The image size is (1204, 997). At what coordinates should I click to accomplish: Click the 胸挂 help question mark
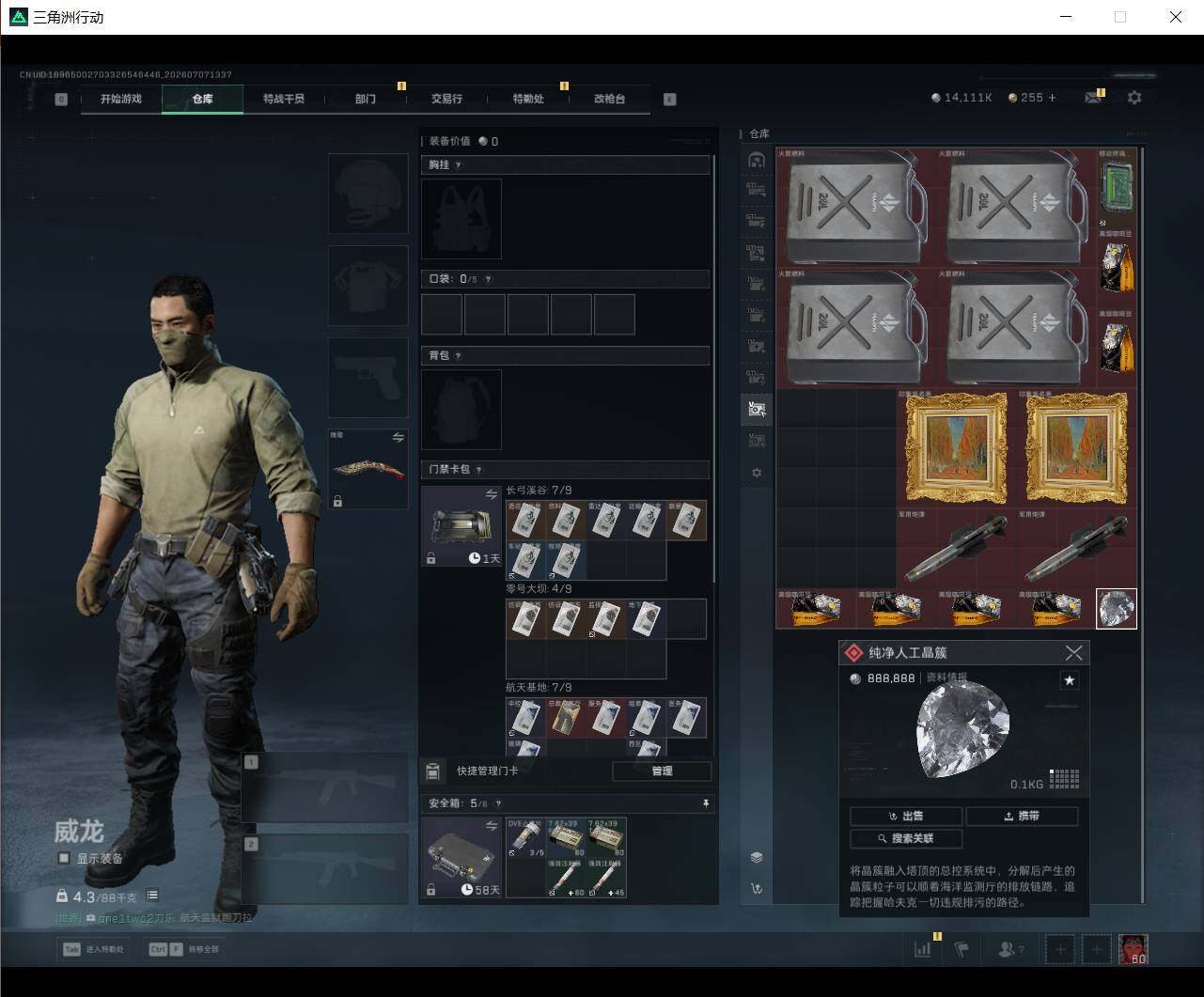(458, 165)
